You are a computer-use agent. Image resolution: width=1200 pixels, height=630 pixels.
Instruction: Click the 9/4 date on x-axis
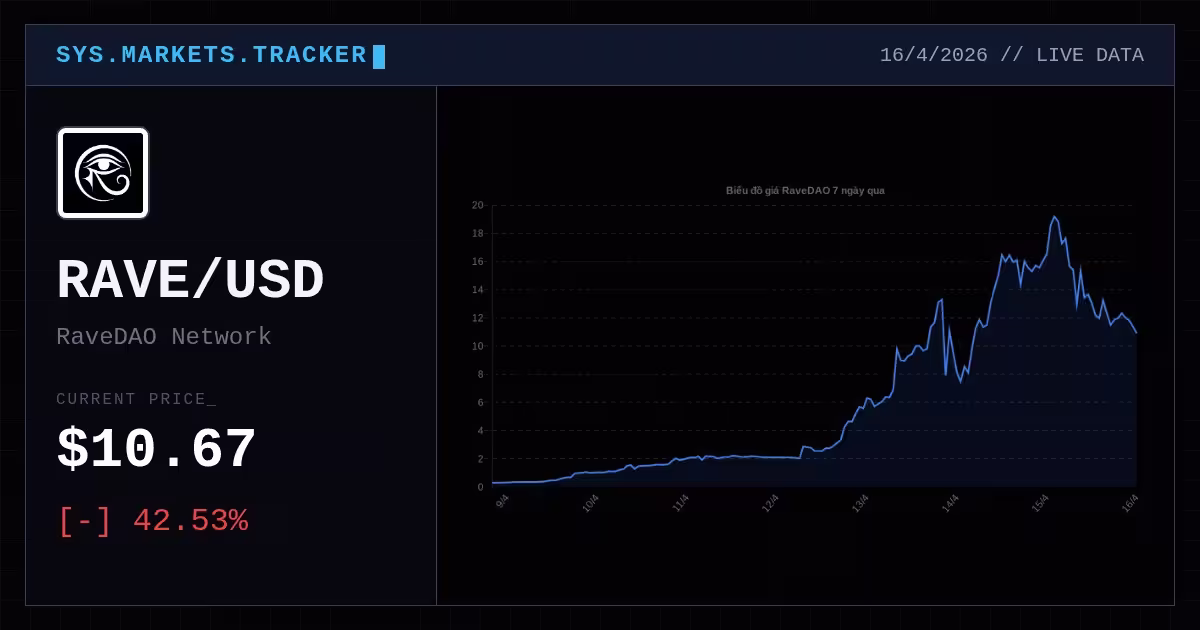tap(502, 501)
